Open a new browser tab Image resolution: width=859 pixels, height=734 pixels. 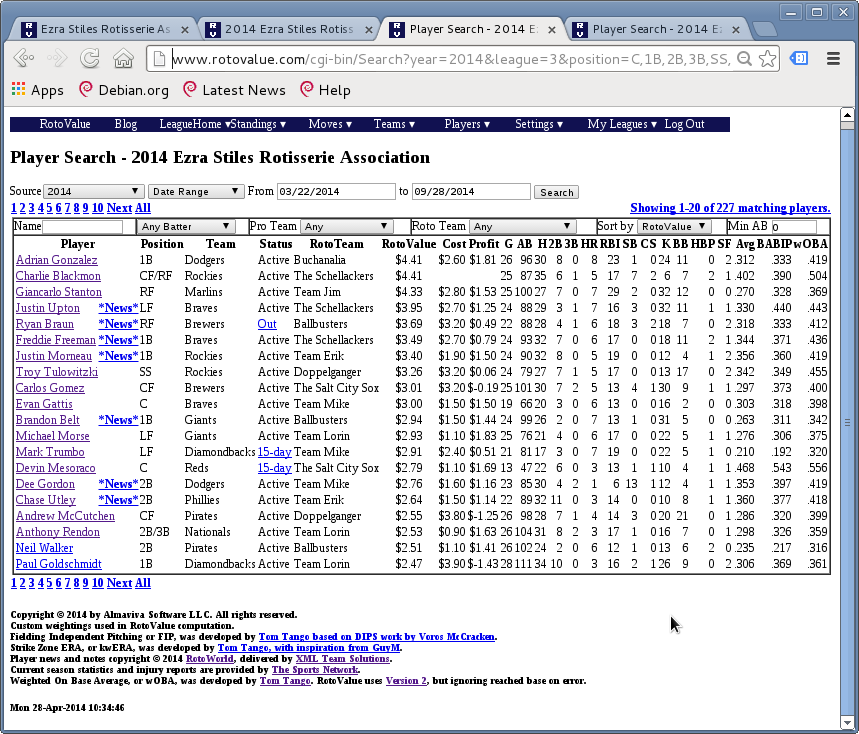coord(764,29)
